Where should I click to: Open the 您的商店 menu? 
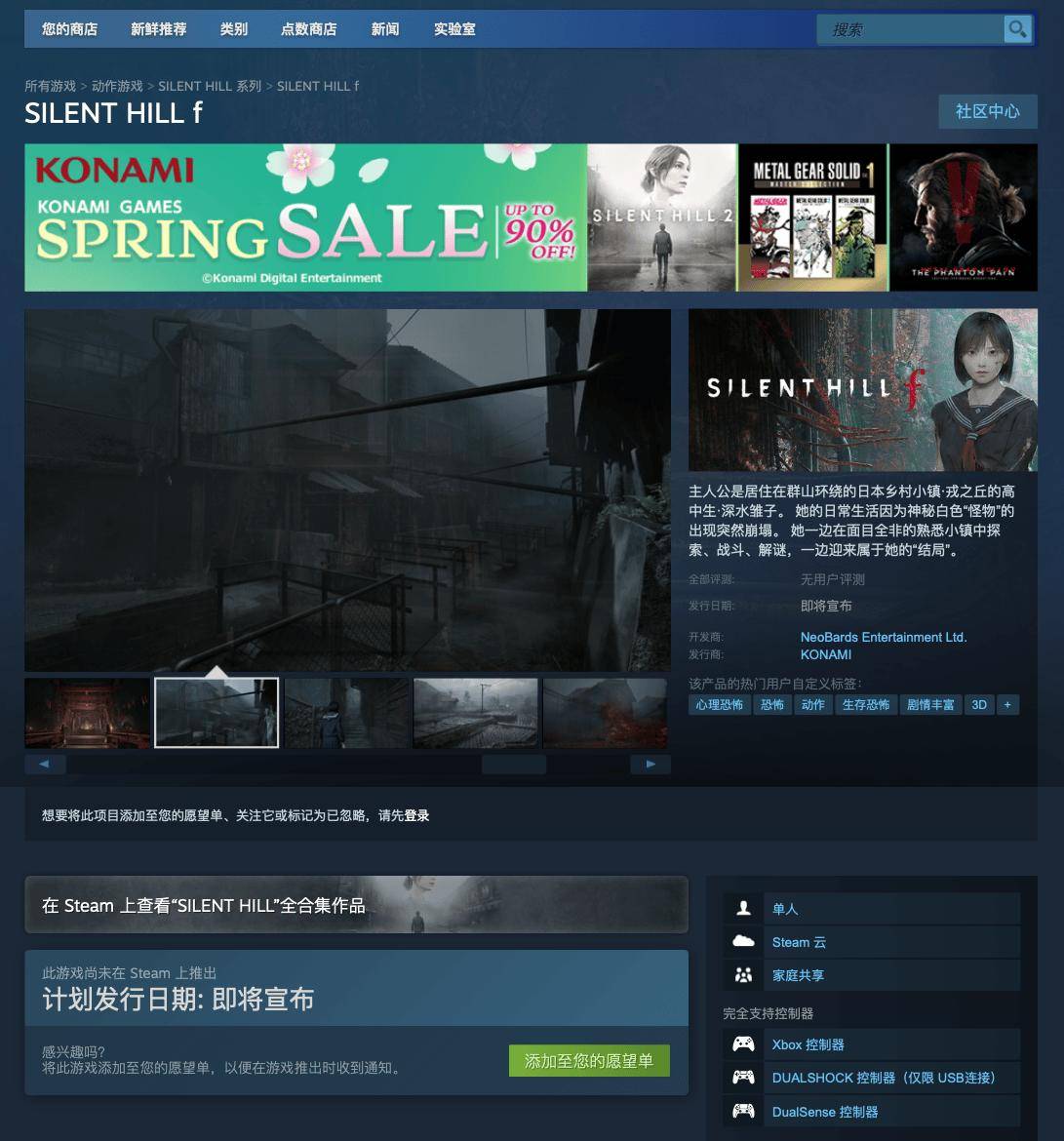pos(70,29)
